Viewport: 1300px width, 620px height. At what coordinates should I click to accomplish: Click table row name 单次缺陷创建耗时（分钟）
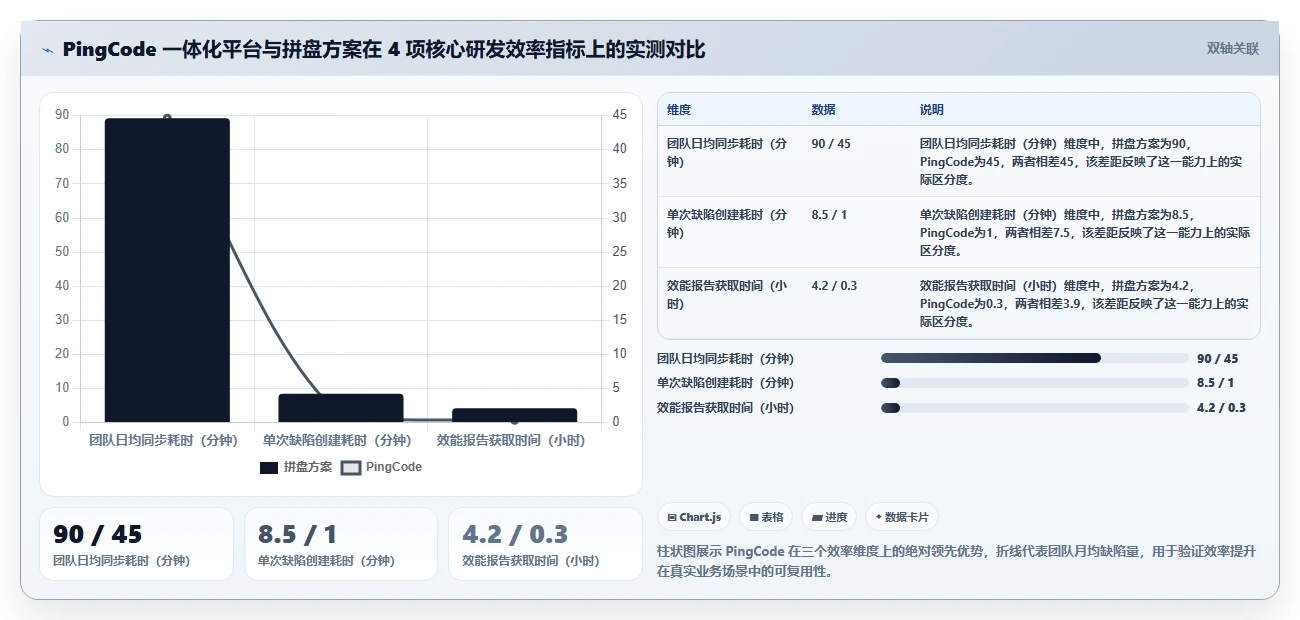tap(727, 224)
